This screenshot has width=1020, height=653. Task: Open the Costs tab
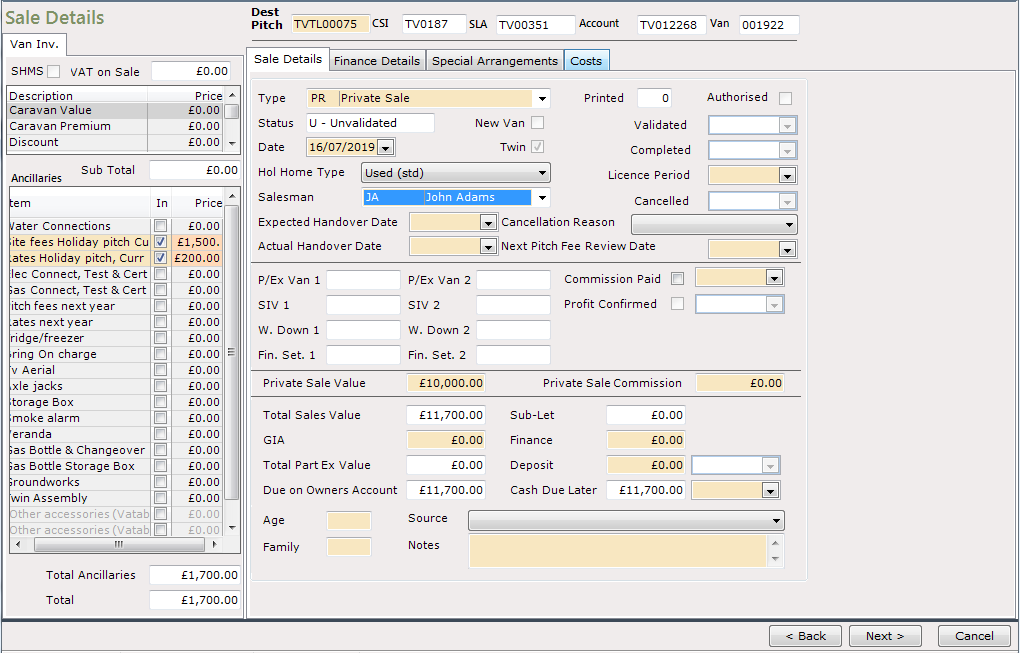tap(586, 61)
